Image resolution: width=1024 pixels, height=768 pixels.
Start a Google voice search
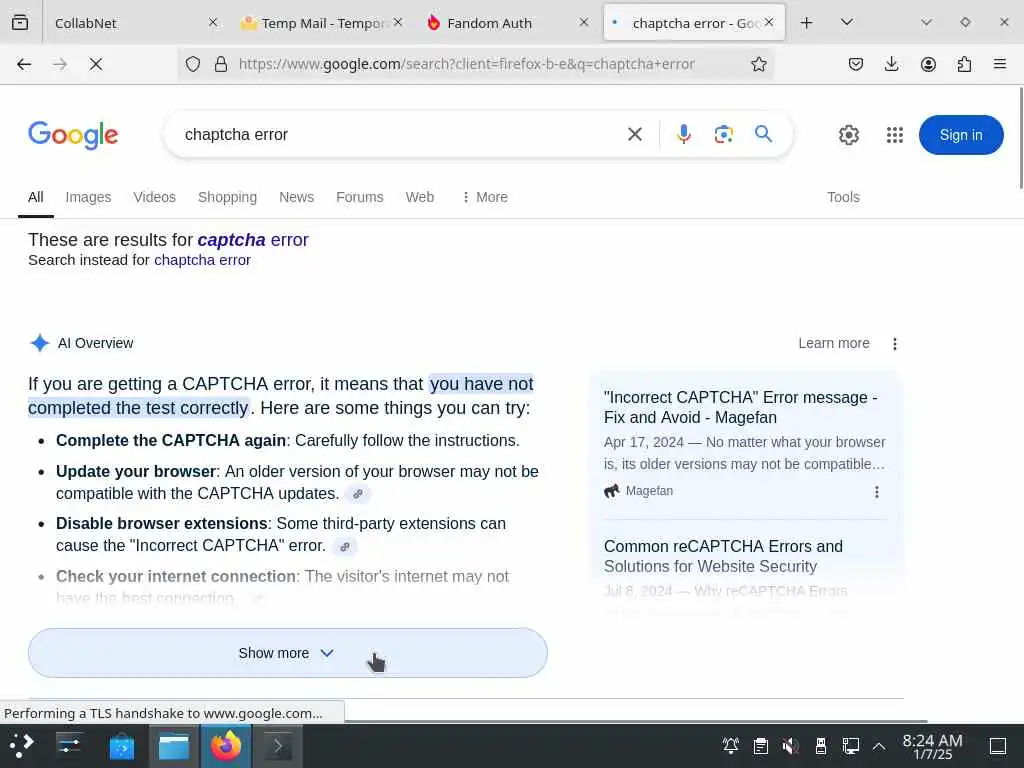click(x=683, y=135)
